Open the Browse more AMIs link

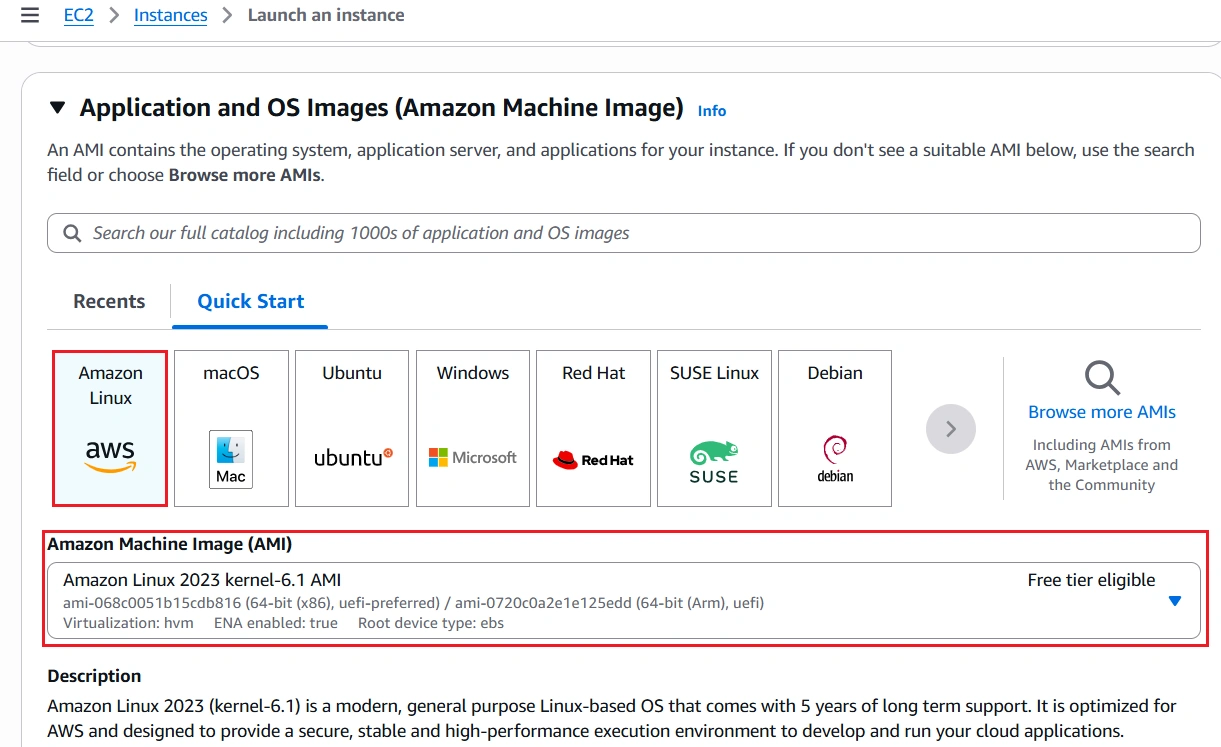(1102, 412)
